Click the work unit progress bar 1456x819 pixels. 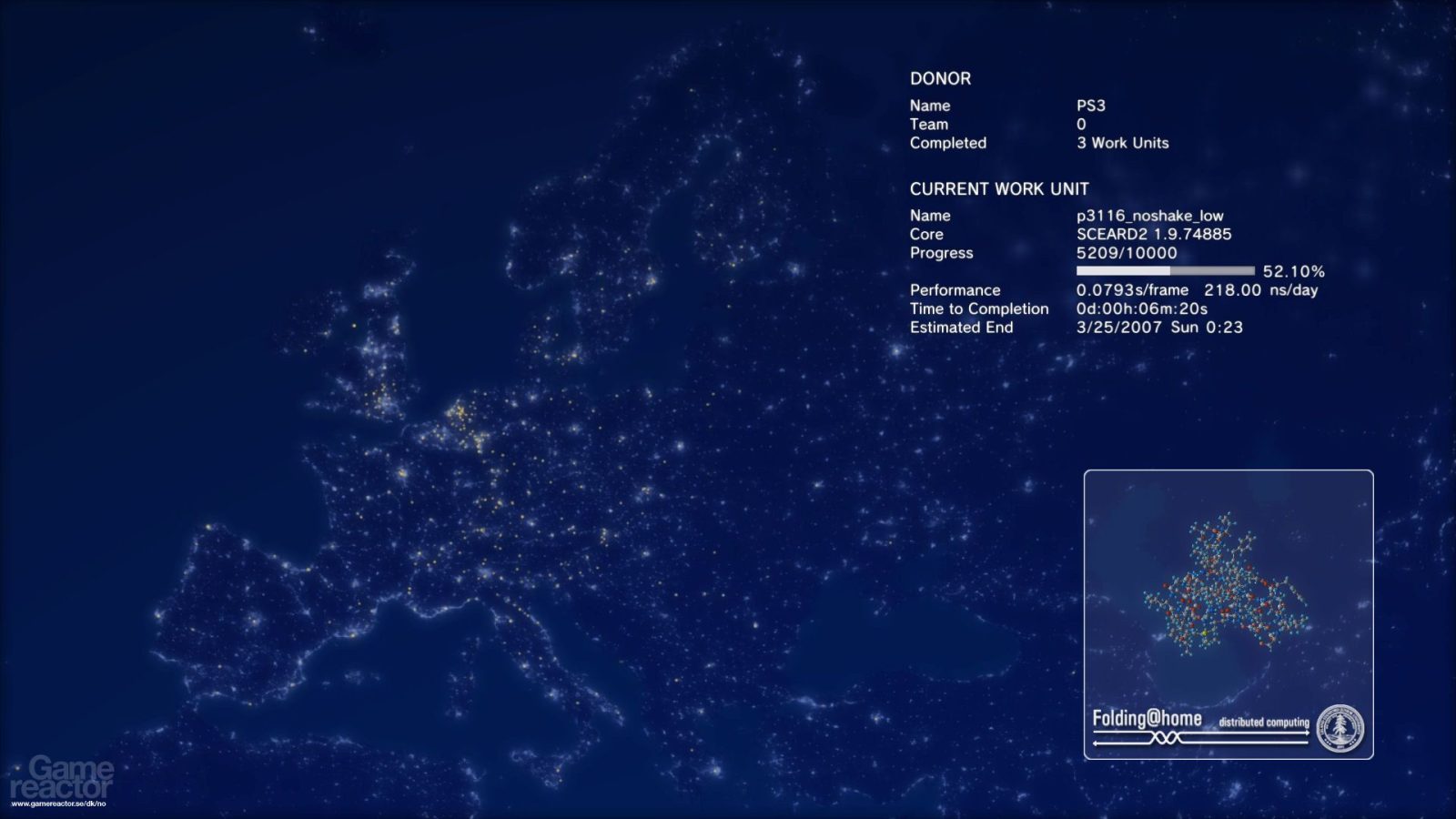click(1165, 271)
